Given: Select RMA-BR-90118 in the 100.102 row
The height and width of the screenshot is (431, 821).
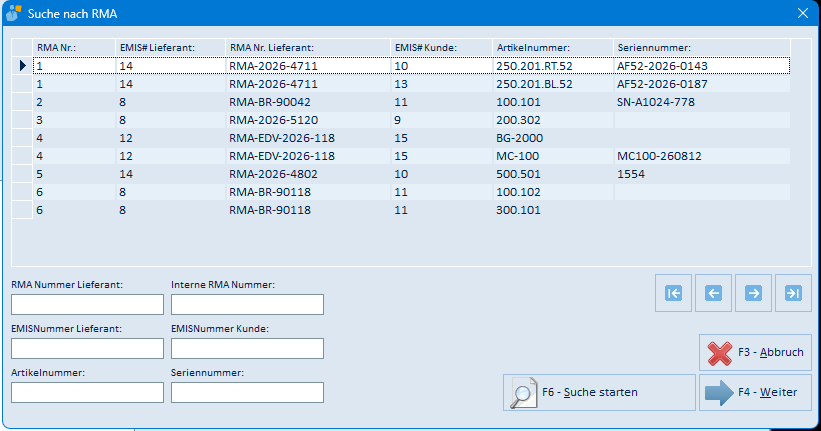Looking at the screenshot, I should 308,192.
